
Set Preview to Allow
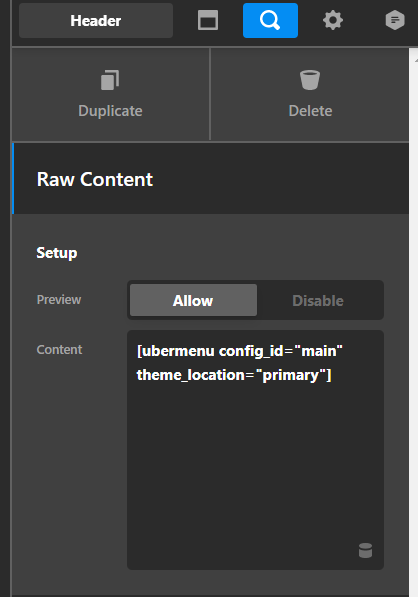point(193,300)
